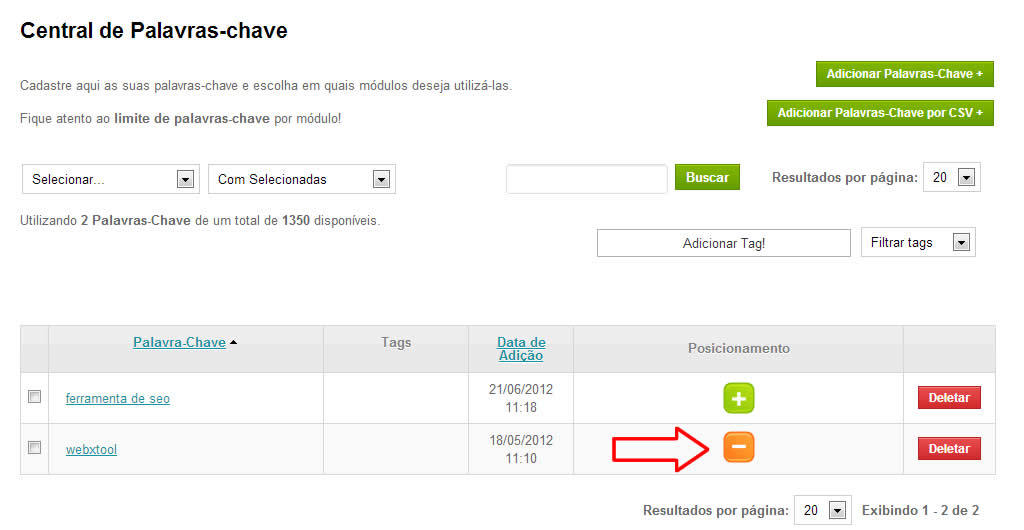Expand the Com Selecionadas dropdown
The height and width of the screenshot is (530, 1024).
click(302, 179)
